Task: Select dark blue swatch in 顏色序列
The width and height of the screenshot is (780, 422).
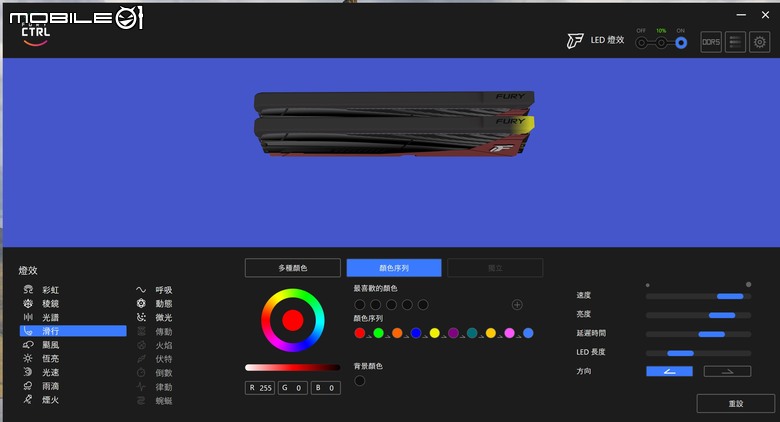Action: [x=416, y=333]
